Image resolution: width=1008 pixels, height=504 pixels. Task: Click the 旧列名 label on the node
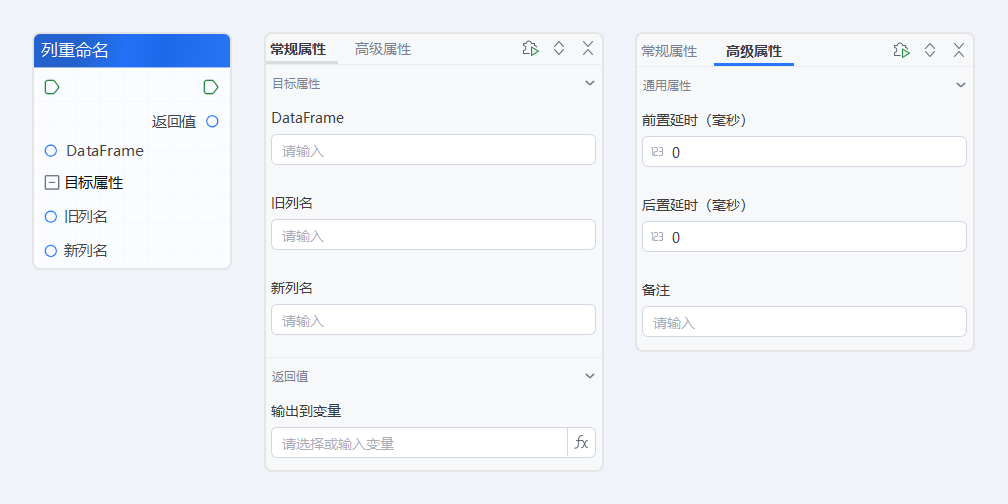click(86, 217)
